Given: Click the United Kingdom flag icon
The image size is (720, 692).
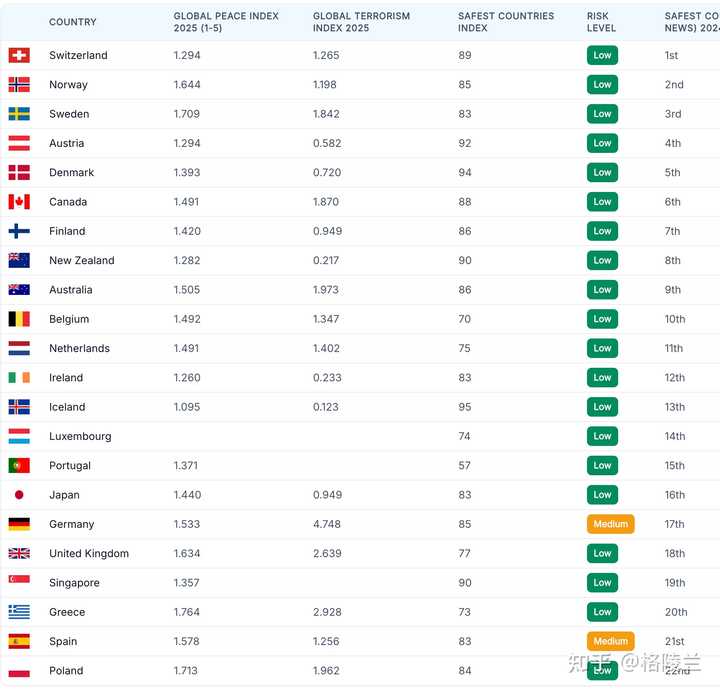Looking at the screenshot, I should (x=19, y=553).
